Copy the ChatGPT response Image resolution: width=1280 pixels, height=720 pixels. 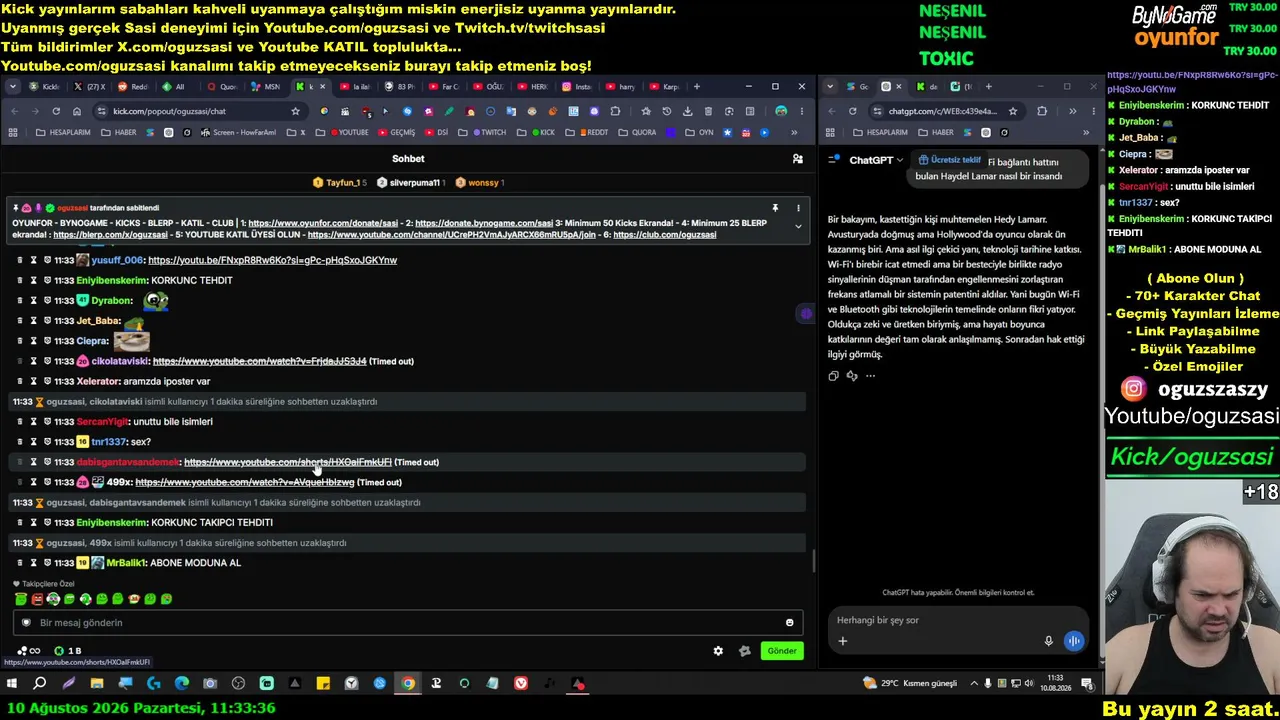(x=833, y=376)
